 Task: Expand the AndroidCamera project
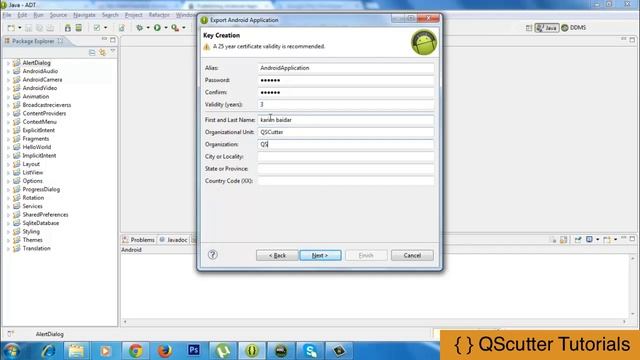[8, 80]
